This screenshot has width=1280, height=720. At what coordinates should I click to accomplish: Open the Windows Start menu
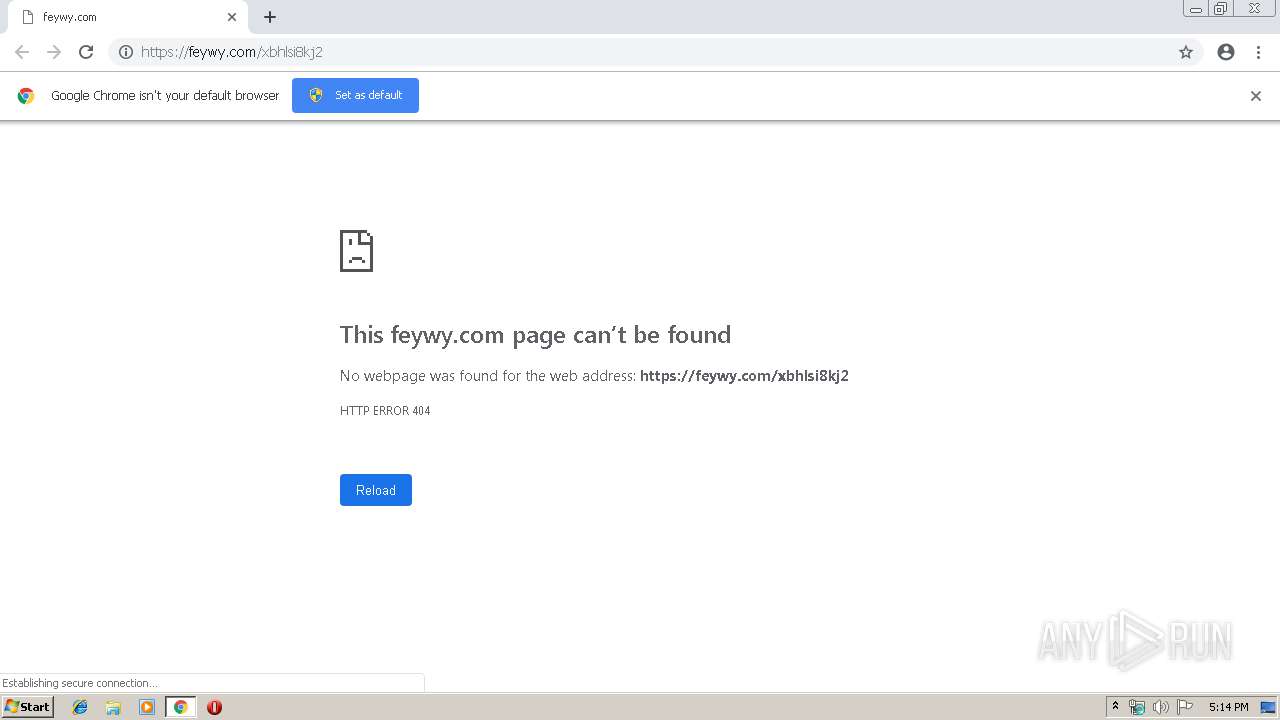coord(28,707)
